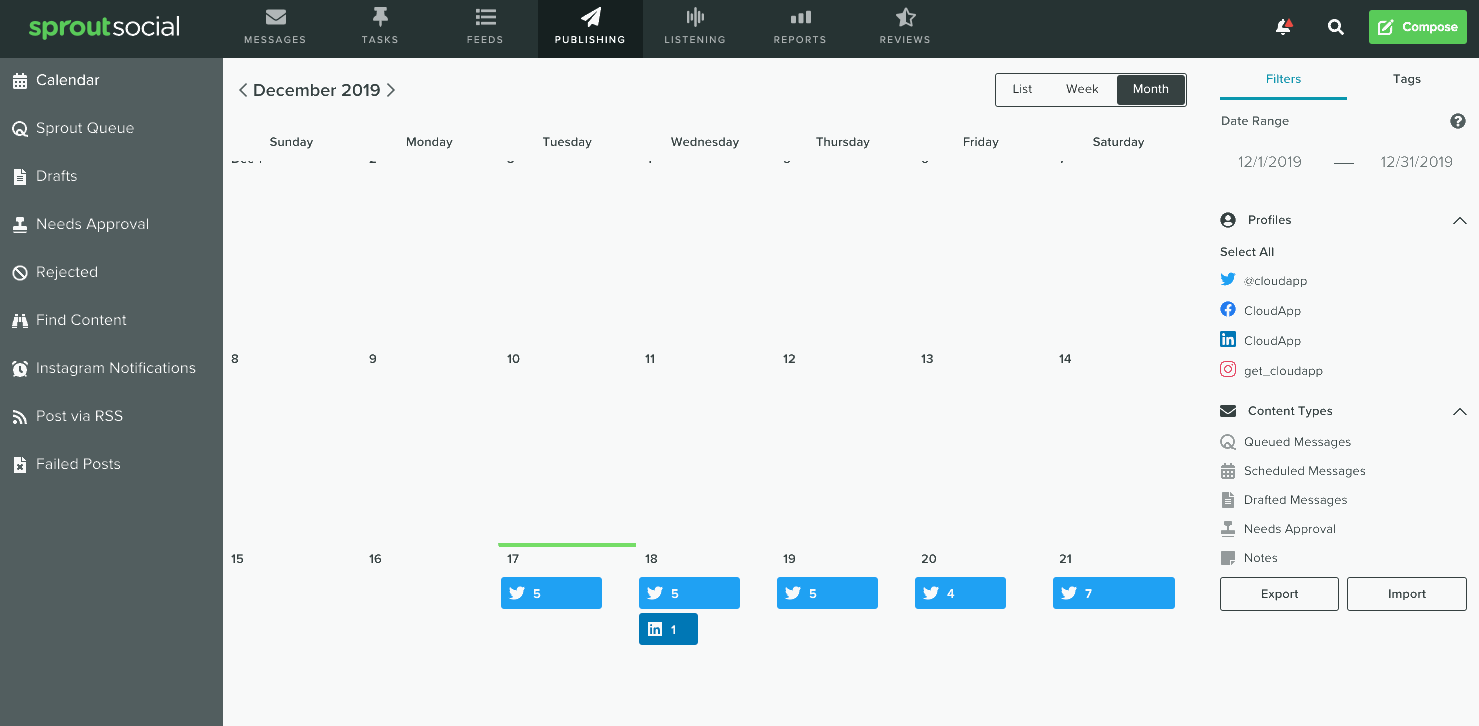Open the Listening section
Screen dimensions: 1479x726
tap(695, 28)
